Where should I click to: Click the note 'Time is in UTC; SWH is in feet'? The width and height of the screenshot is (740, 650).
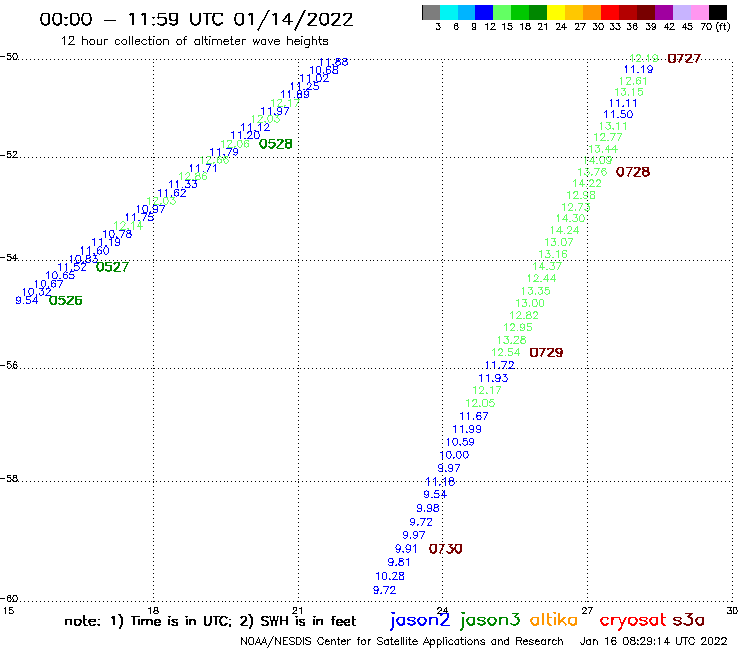click(210, 621)
